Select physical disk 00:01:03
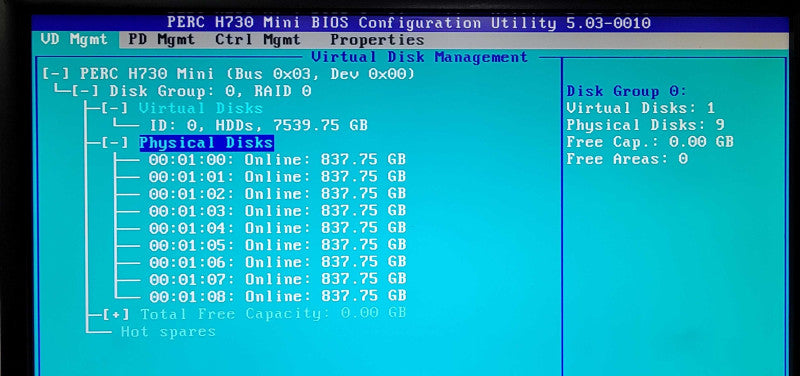The width and height of the screenshot is (800, 376). (x=278, y=211)
